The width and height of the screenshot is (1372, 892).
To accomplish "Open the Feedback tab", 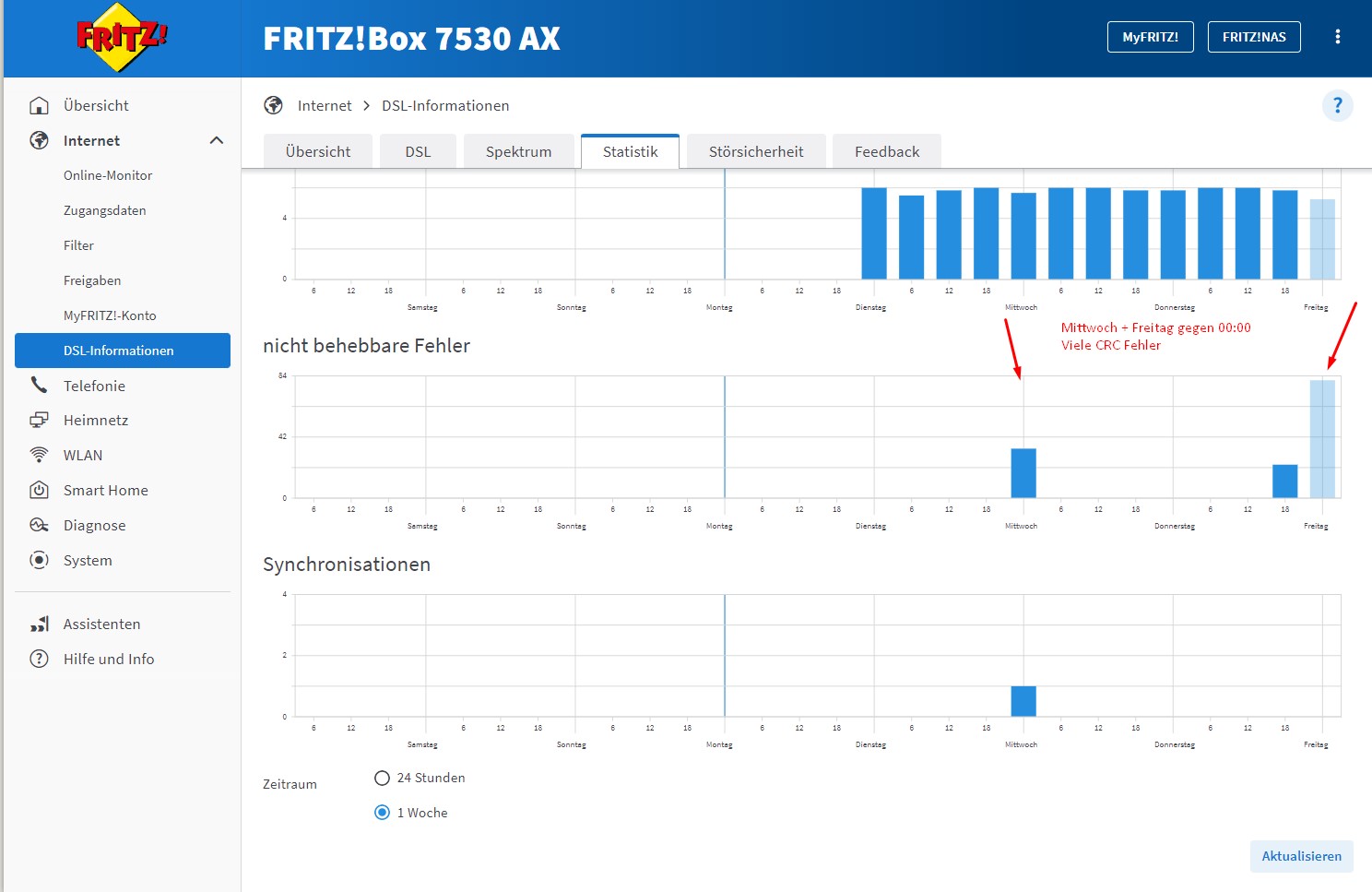I will pos(887,151).
